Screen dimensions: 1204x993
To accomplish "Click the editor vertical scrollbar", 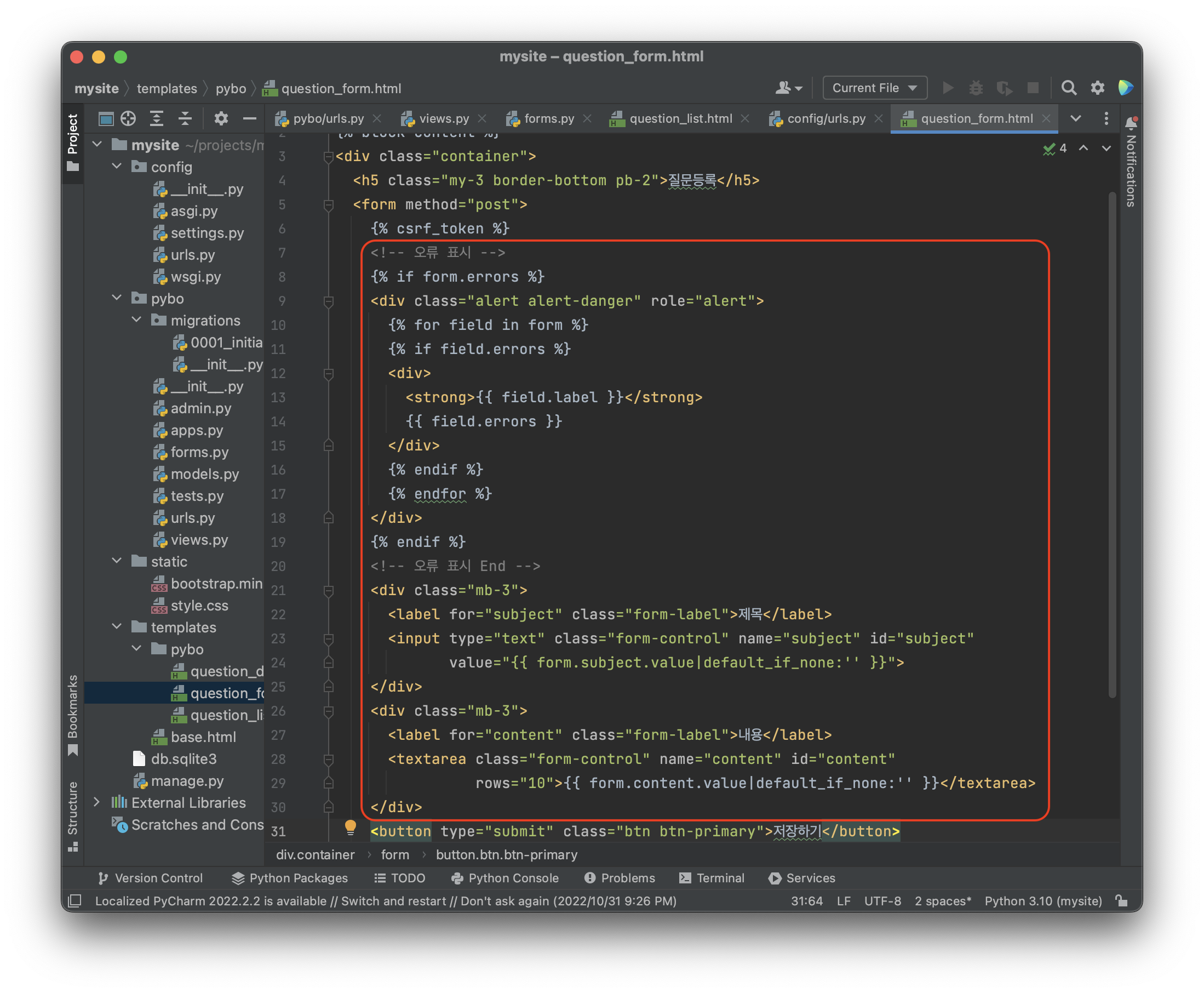I will 1112,446.
